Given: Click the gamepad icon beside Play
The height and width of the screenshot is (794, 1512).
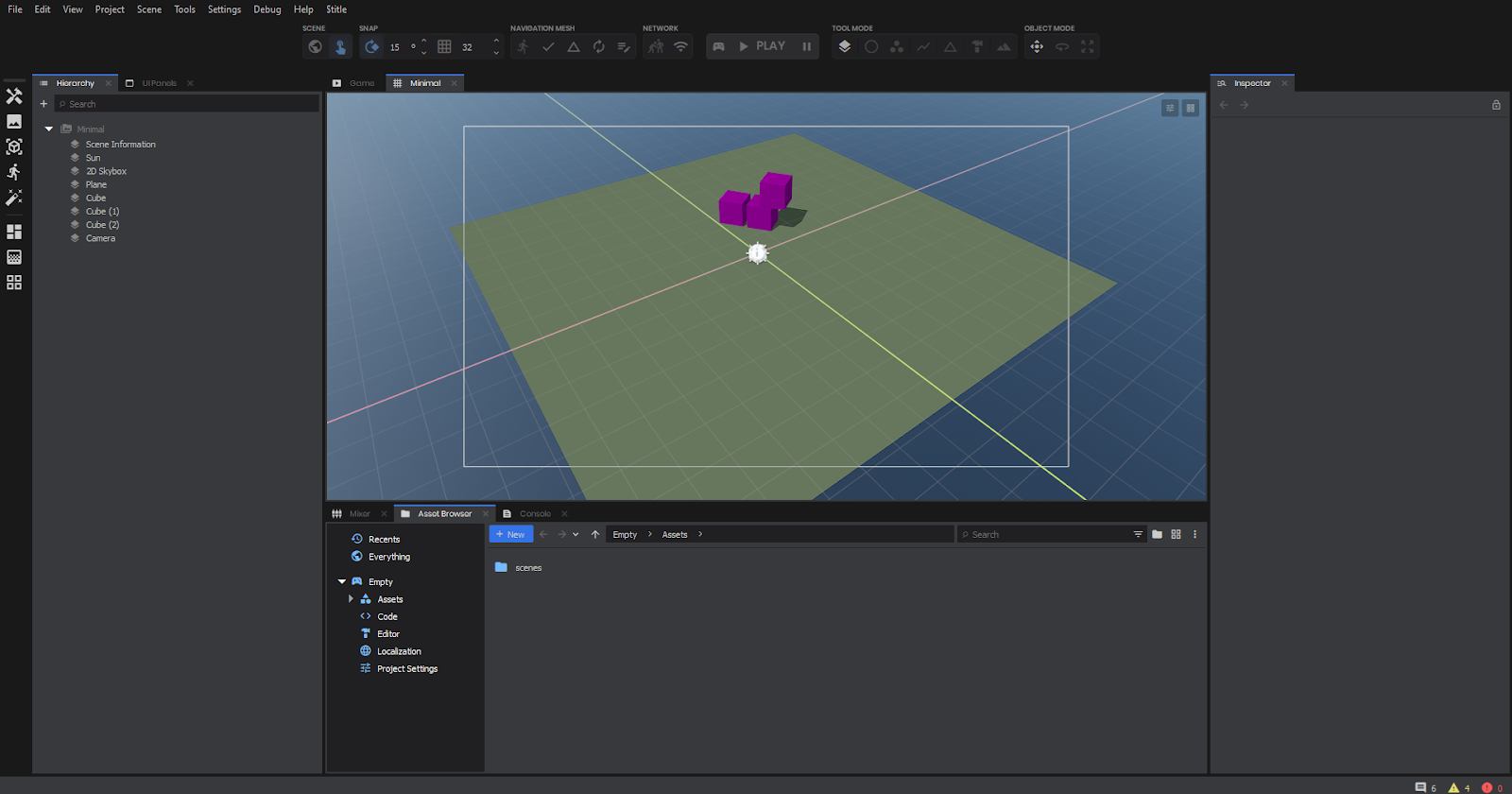Looking at the screenshot, I should [718, 46].
